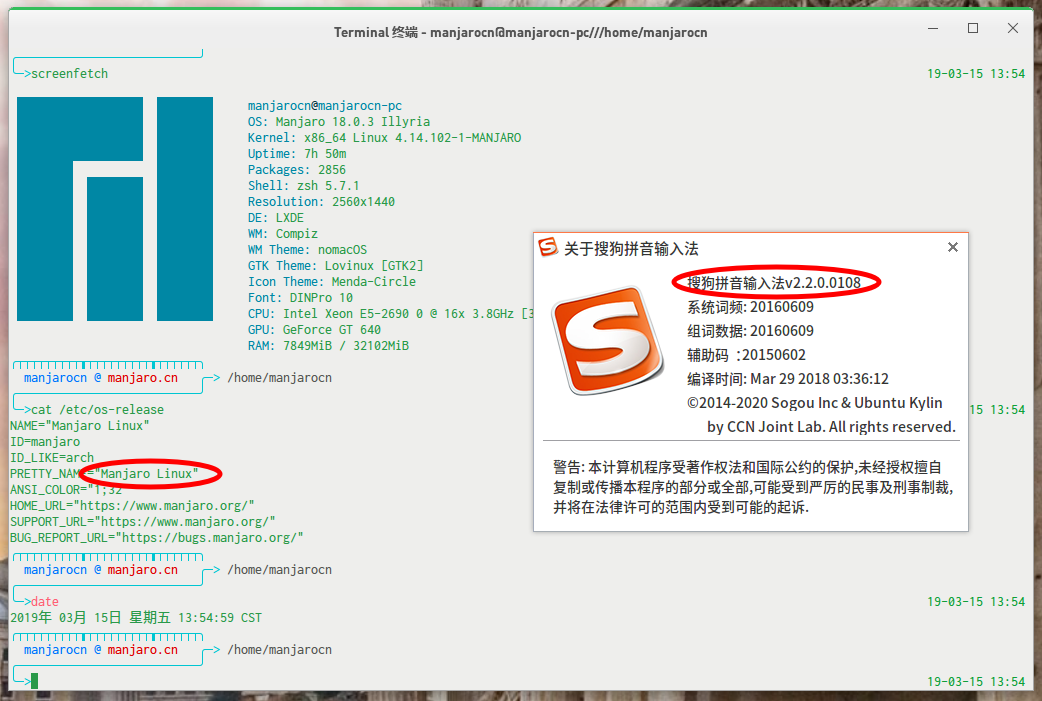Viewport: 1042px width, 701px height.
Task: Click the 'Uptime: 7h 50m' line
Action: coord(297,153)
